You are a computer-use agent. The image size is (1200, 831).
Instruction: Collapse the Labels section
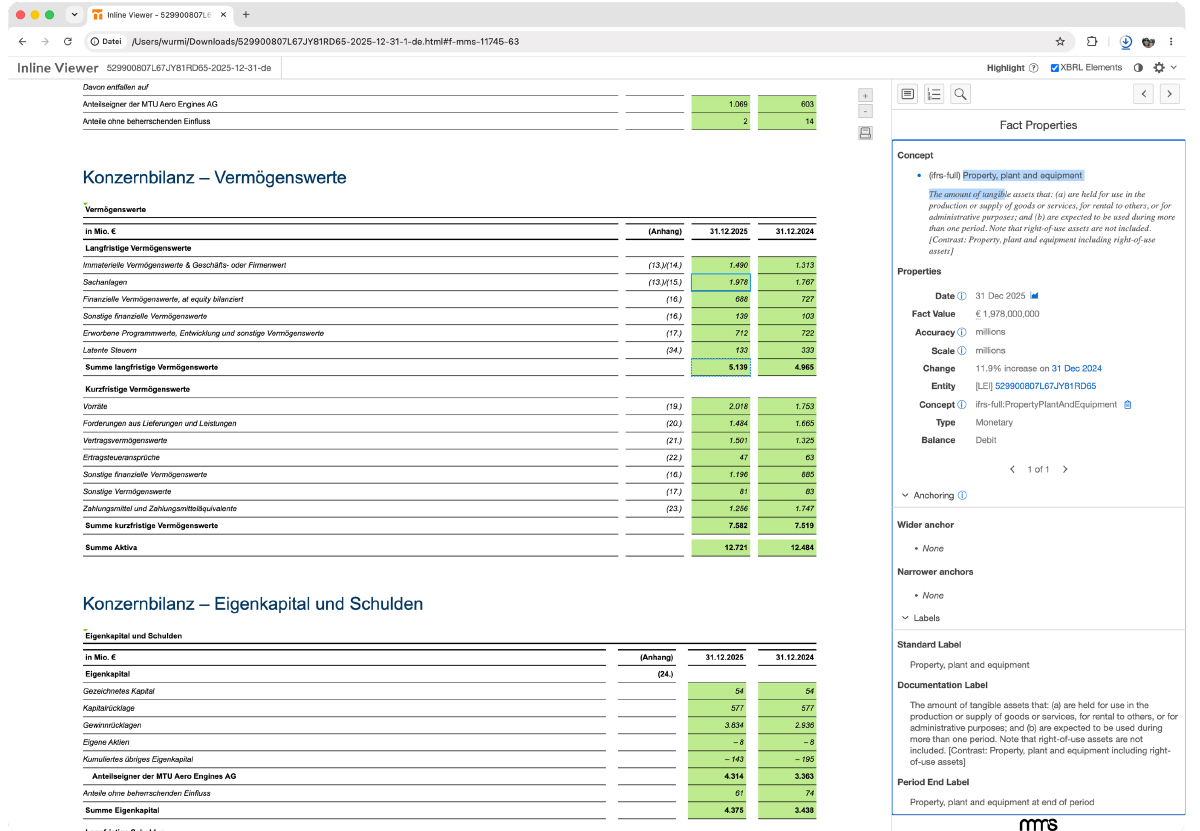pos(905,618)
